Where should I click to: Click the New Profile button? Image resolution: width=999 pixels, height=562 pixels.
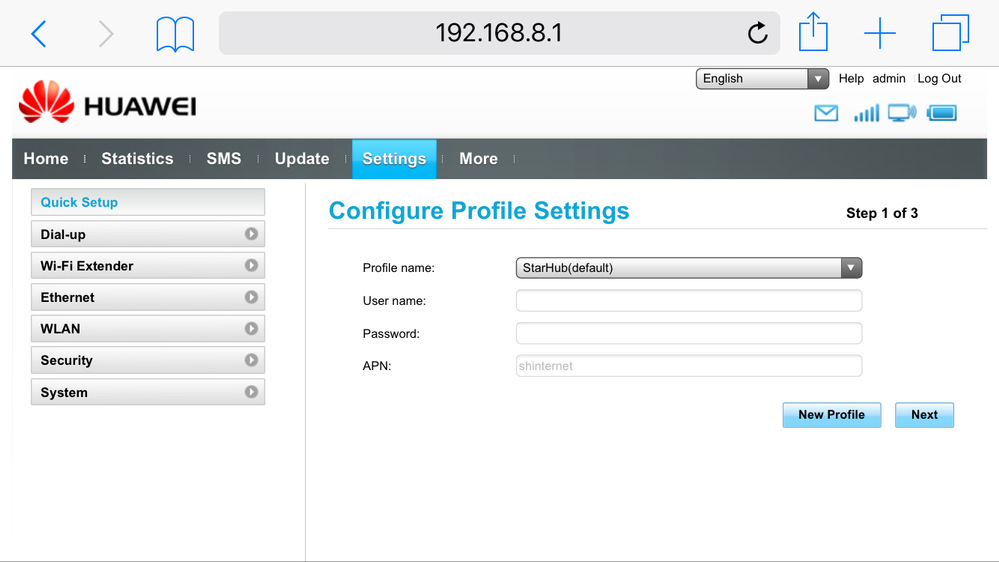click(831, 415)
